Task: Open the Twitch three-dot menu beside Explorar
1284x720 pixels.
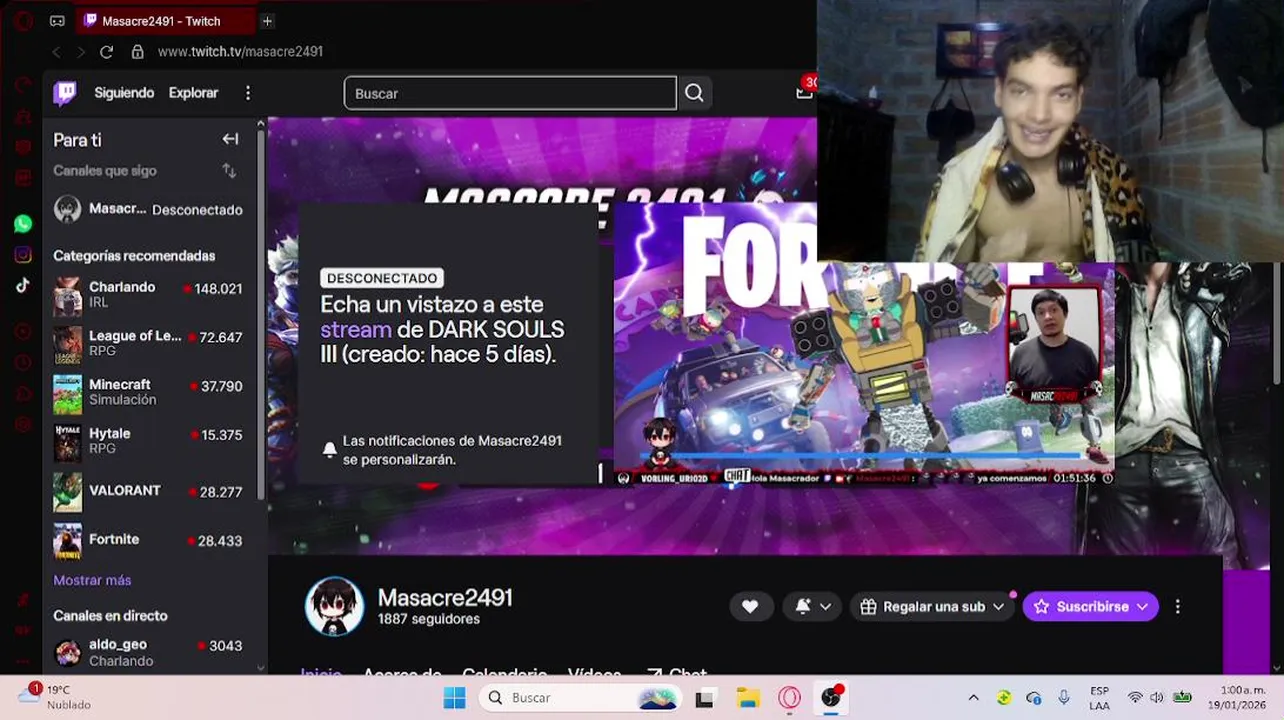Action: (x=248, y=93)
